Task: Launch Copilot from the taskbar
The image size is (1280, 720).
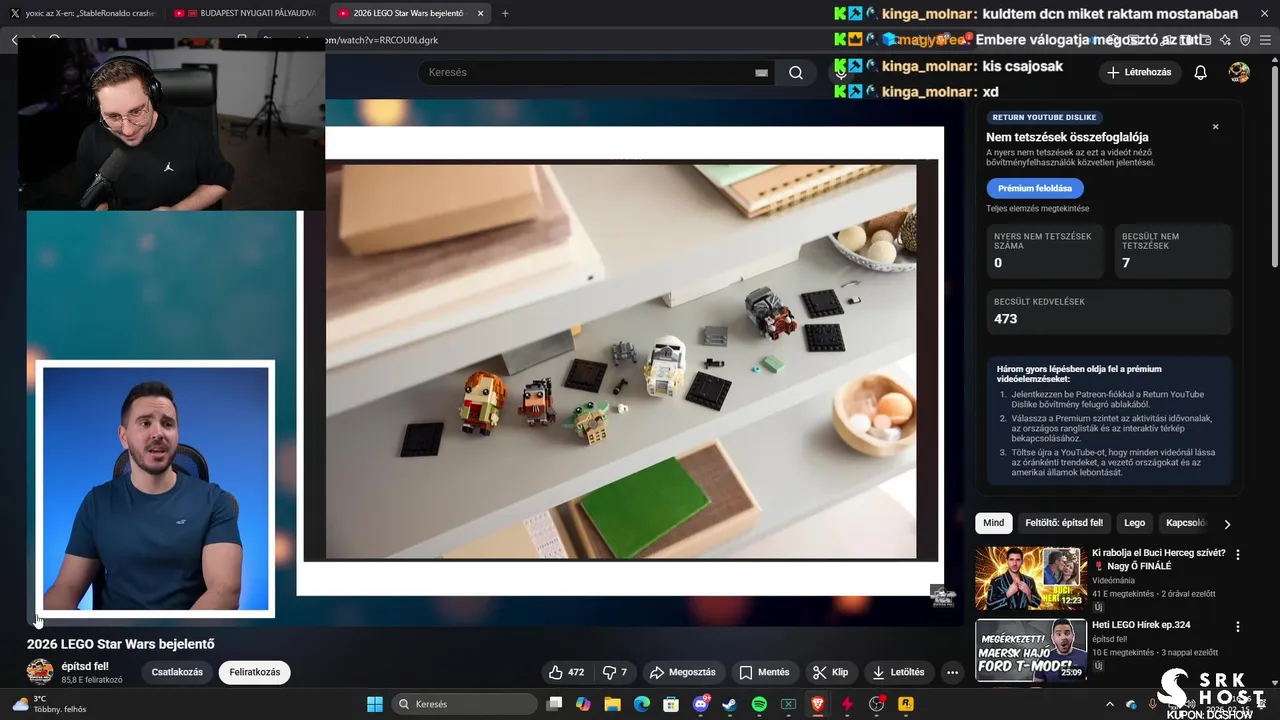Action: point(583,704)
